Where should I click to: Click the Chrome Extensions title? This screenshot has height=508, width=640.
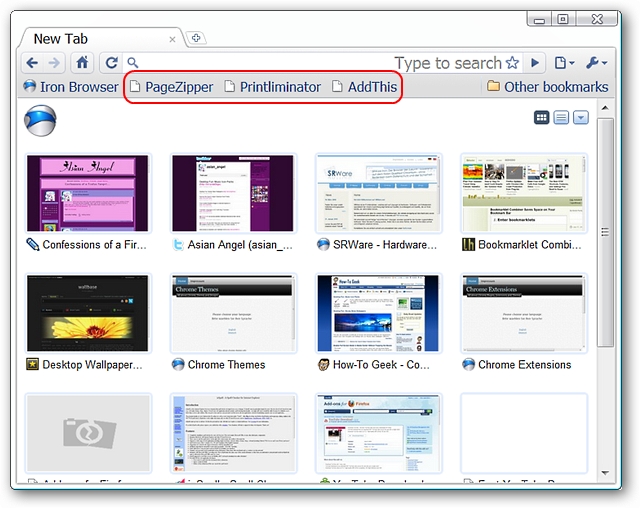[x=524, y=365]
